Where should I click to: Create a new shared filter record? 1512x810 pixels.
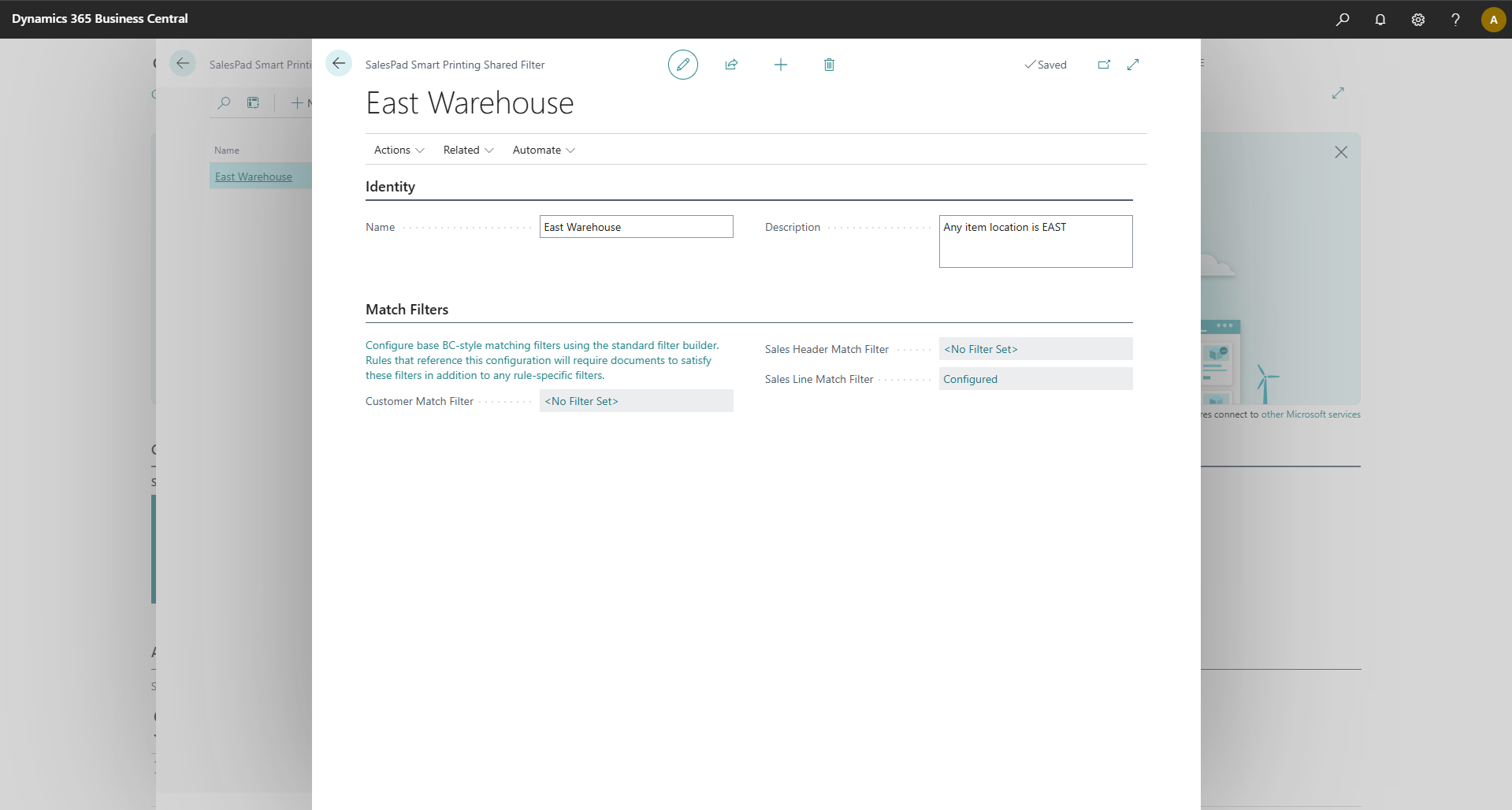coord(781,65)
